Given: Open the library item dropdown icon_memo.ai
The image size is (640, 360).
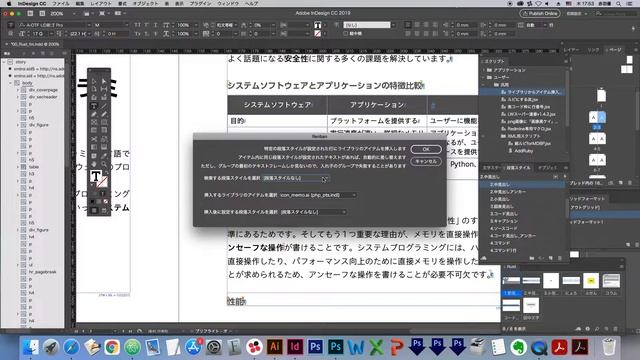Looking at the screenshot, I should pos(318,195).
